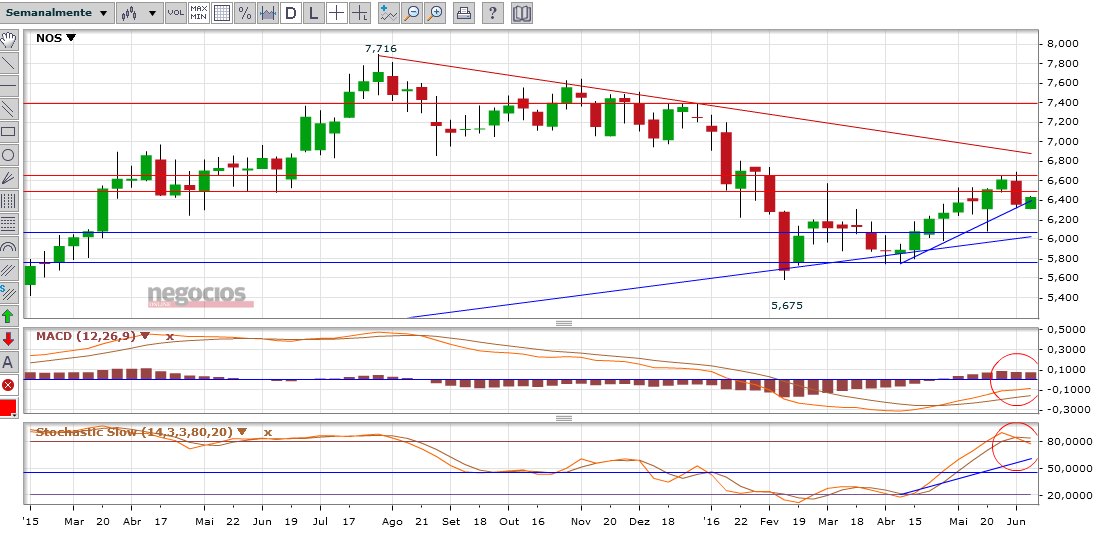
Task: Select the parallel channel lines tool
Action: click(8, 109)
